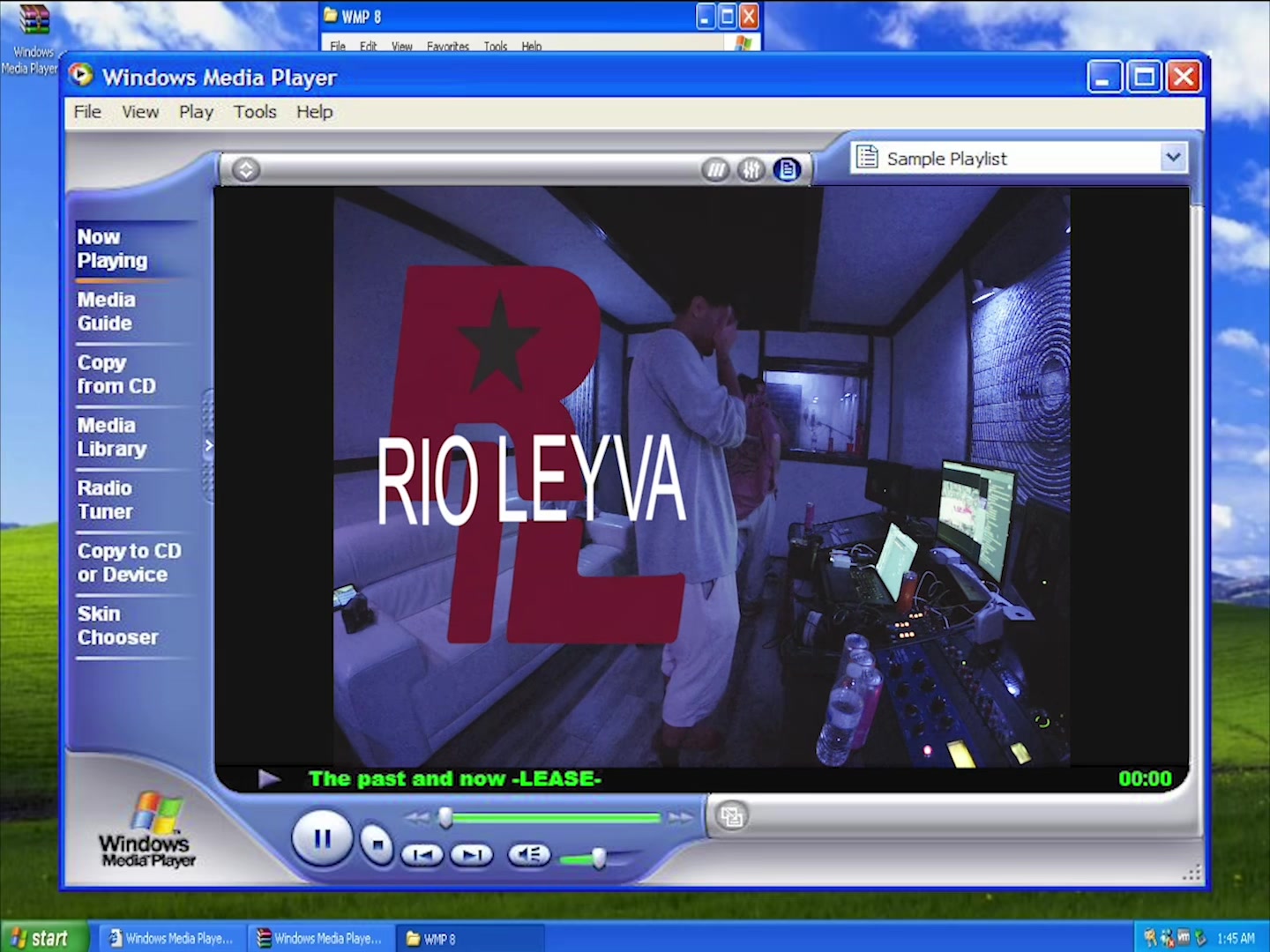This screenshot has width=1270, height=952.
Task: Click the seek bar position handle
Action: [445, 818]
